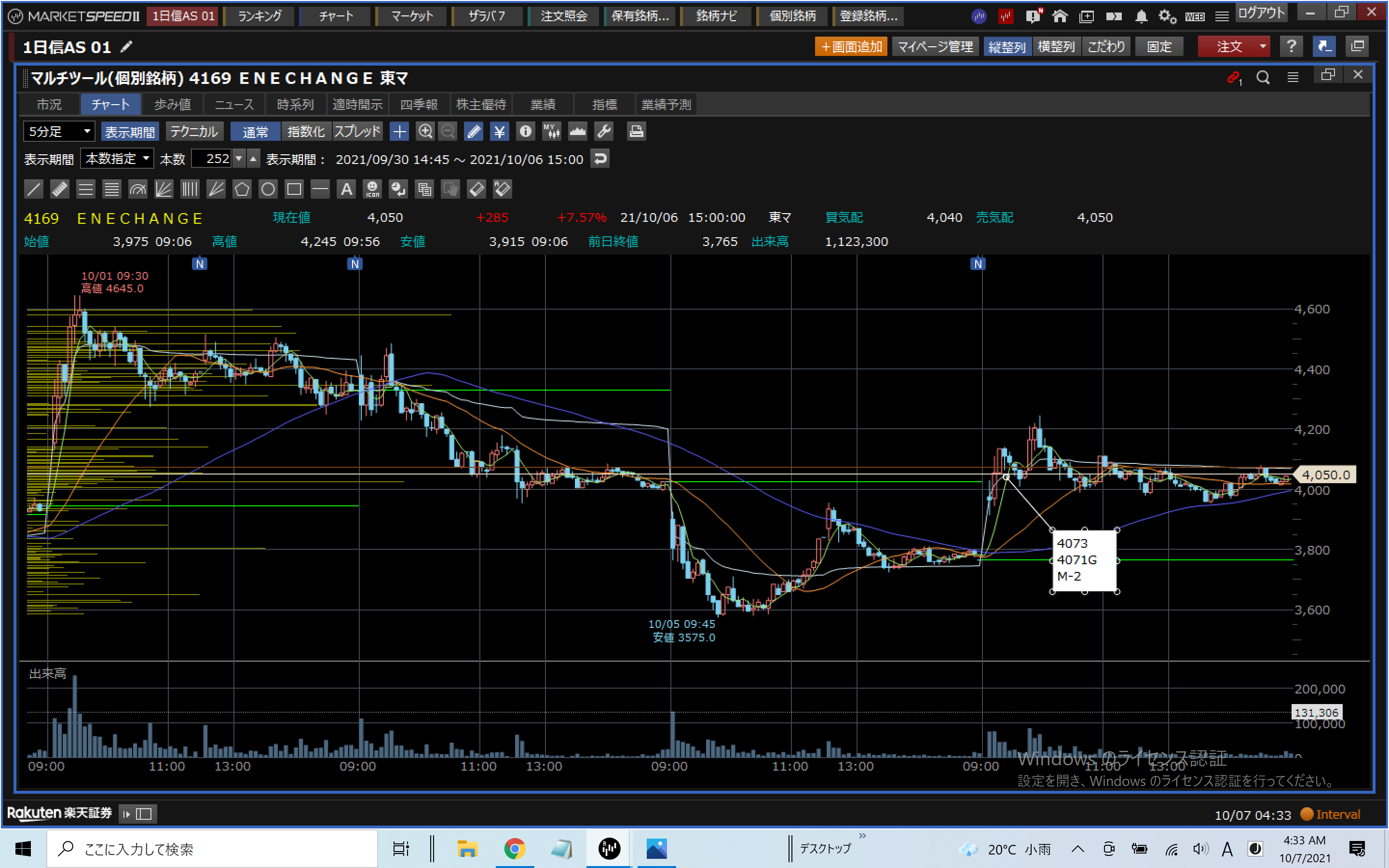Click the 本数 bar count input field
The width and height of the screenshot is (1389, 868).
(211, 159)
